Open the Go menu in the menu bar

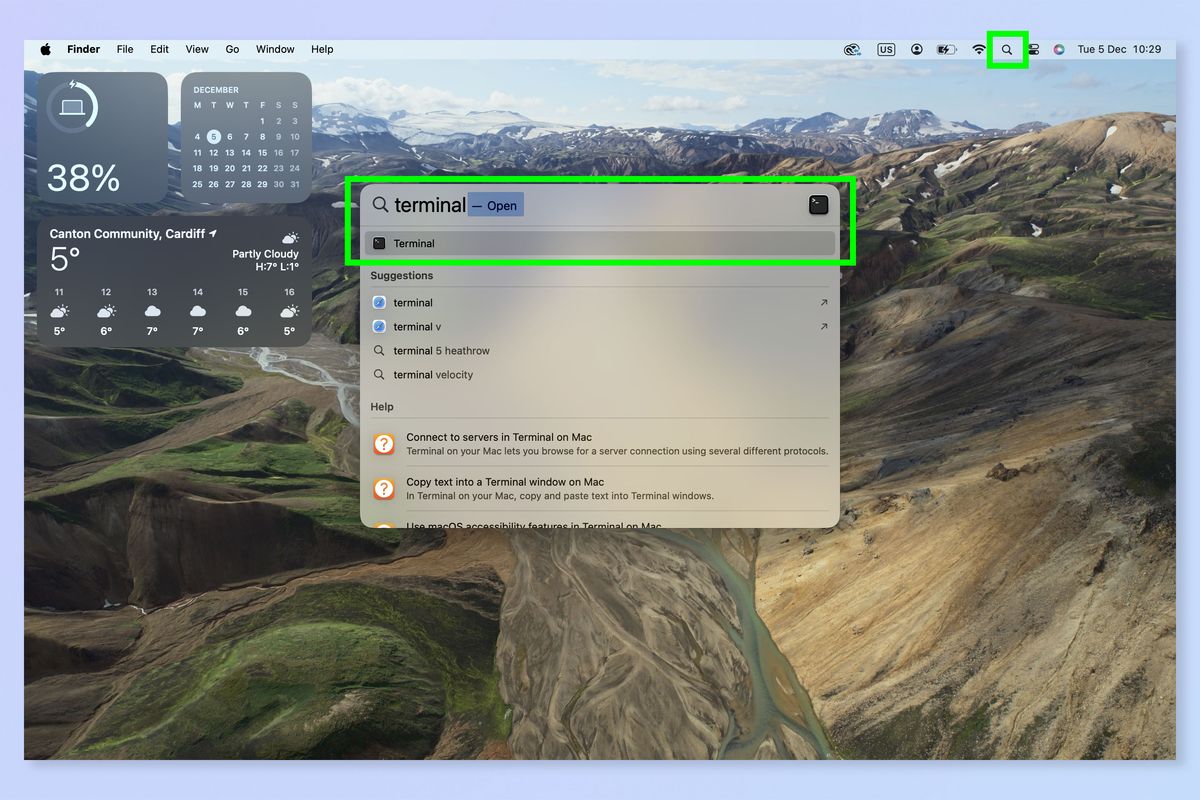tap(232, 49)
